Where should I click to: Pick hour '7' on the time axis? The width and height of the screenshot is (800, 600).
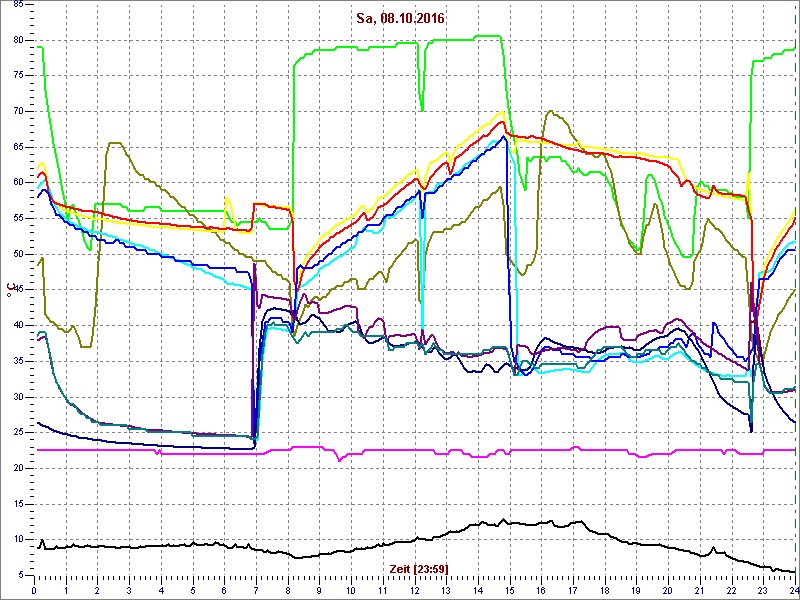257,590
